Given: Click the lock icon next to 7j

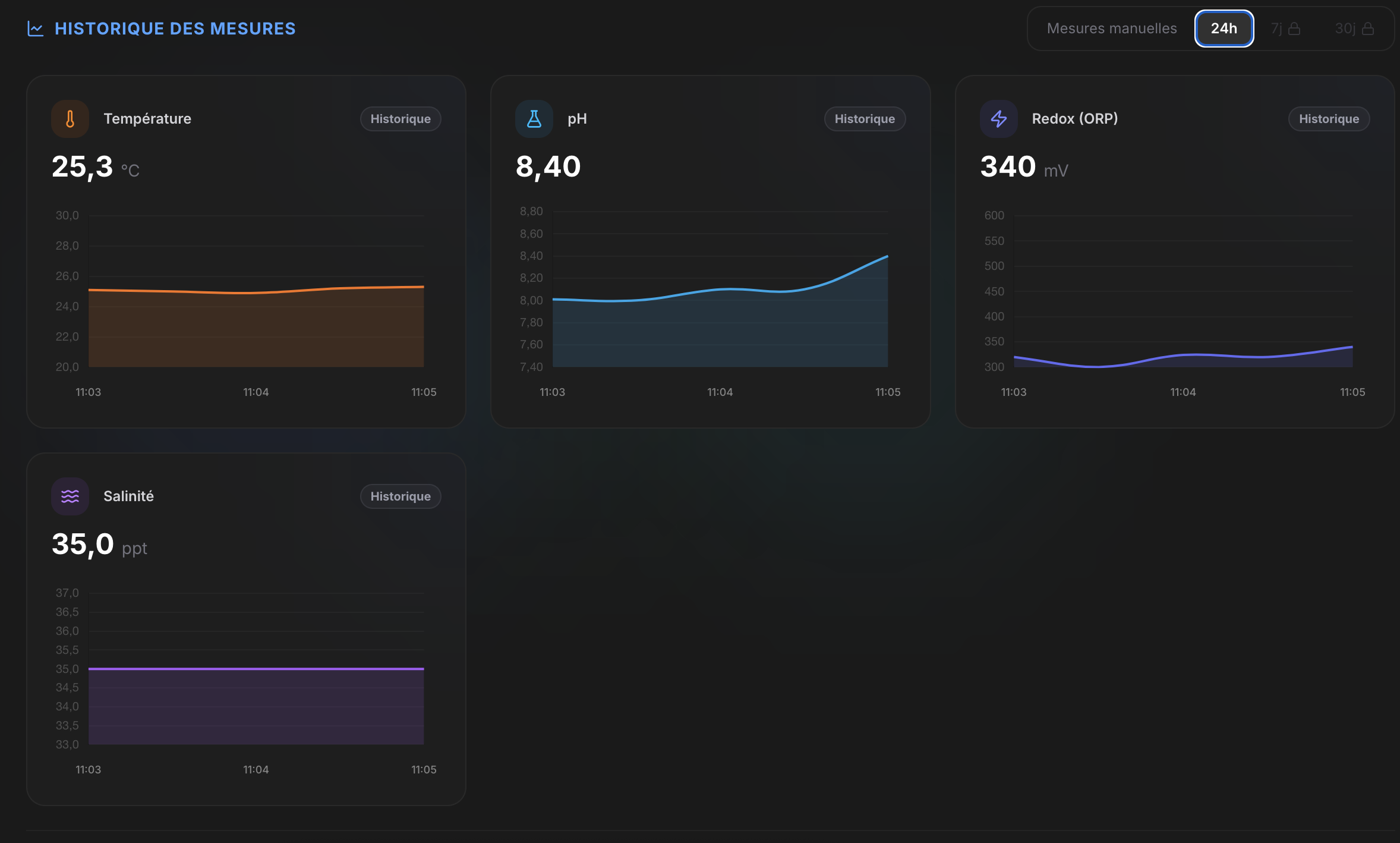Looking at the screenshot, I should tap(1294, 29).
